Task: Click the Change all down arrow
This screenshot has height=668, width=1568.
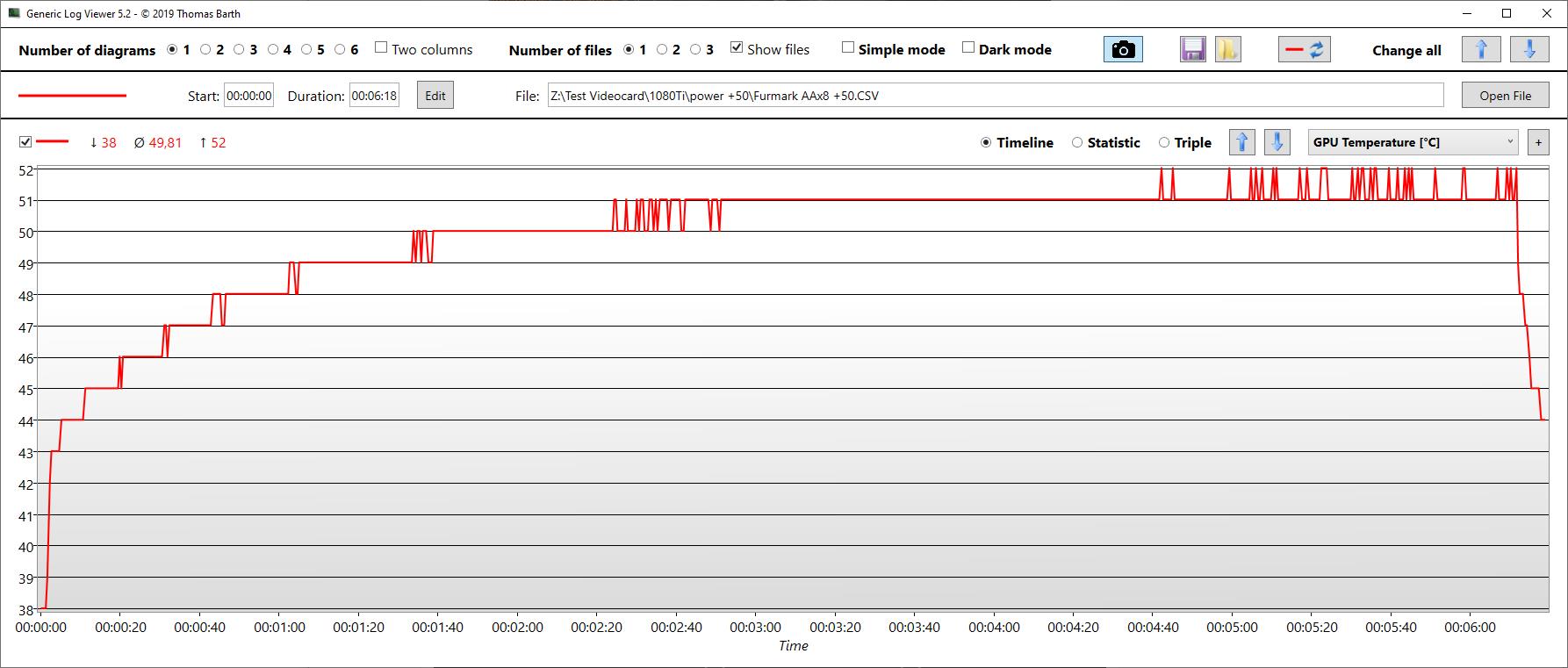Action: (x=1529, y=50)
